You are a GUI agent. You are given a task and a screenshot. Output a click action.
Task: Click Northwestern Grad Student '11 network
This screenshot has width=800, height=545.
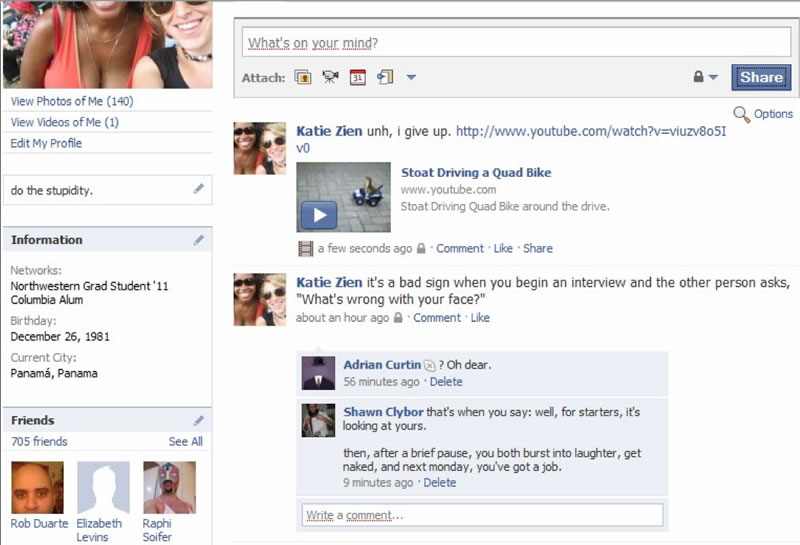click(x=89, y=286)
